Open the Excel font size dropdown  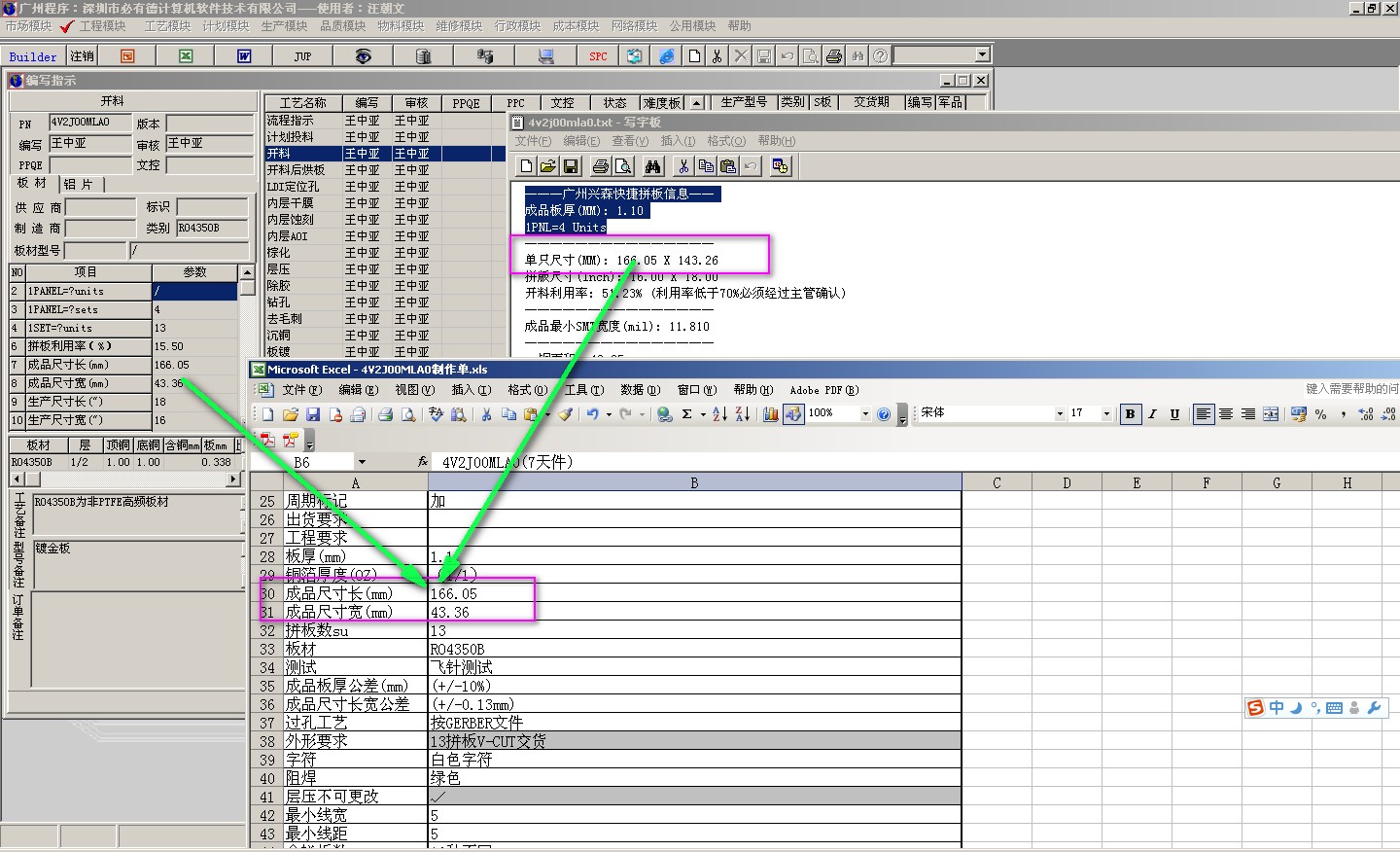1106,414
